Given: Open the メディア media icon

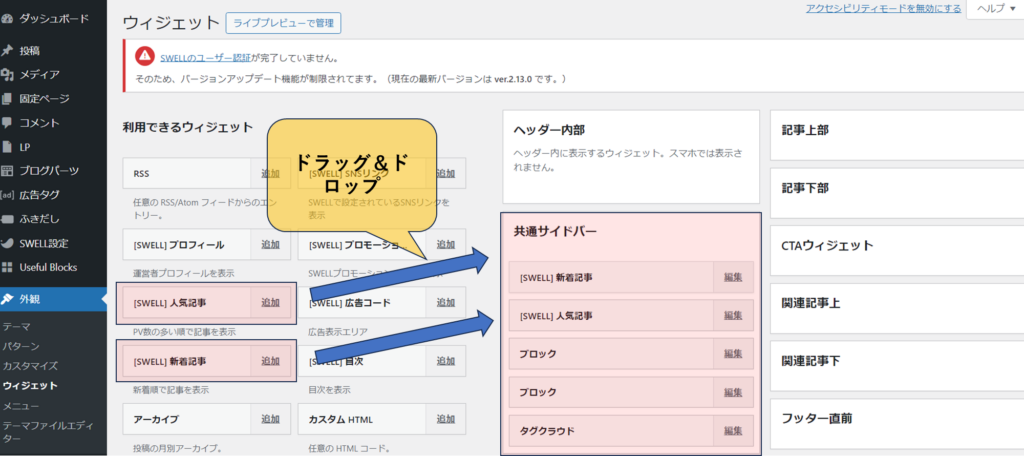Looking at the screenshot, I should pos(8,74).
